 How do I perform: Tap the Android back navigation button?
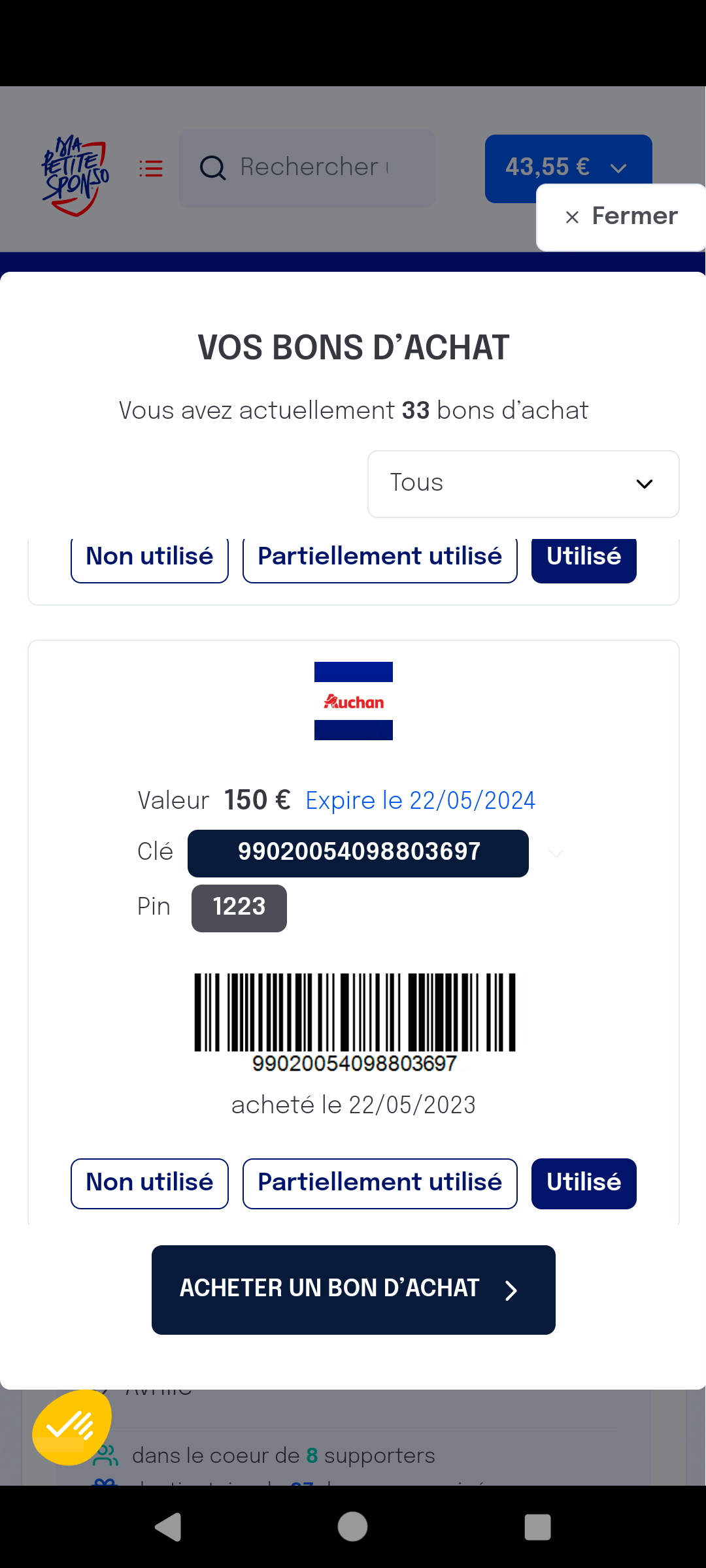(168, 1527)
